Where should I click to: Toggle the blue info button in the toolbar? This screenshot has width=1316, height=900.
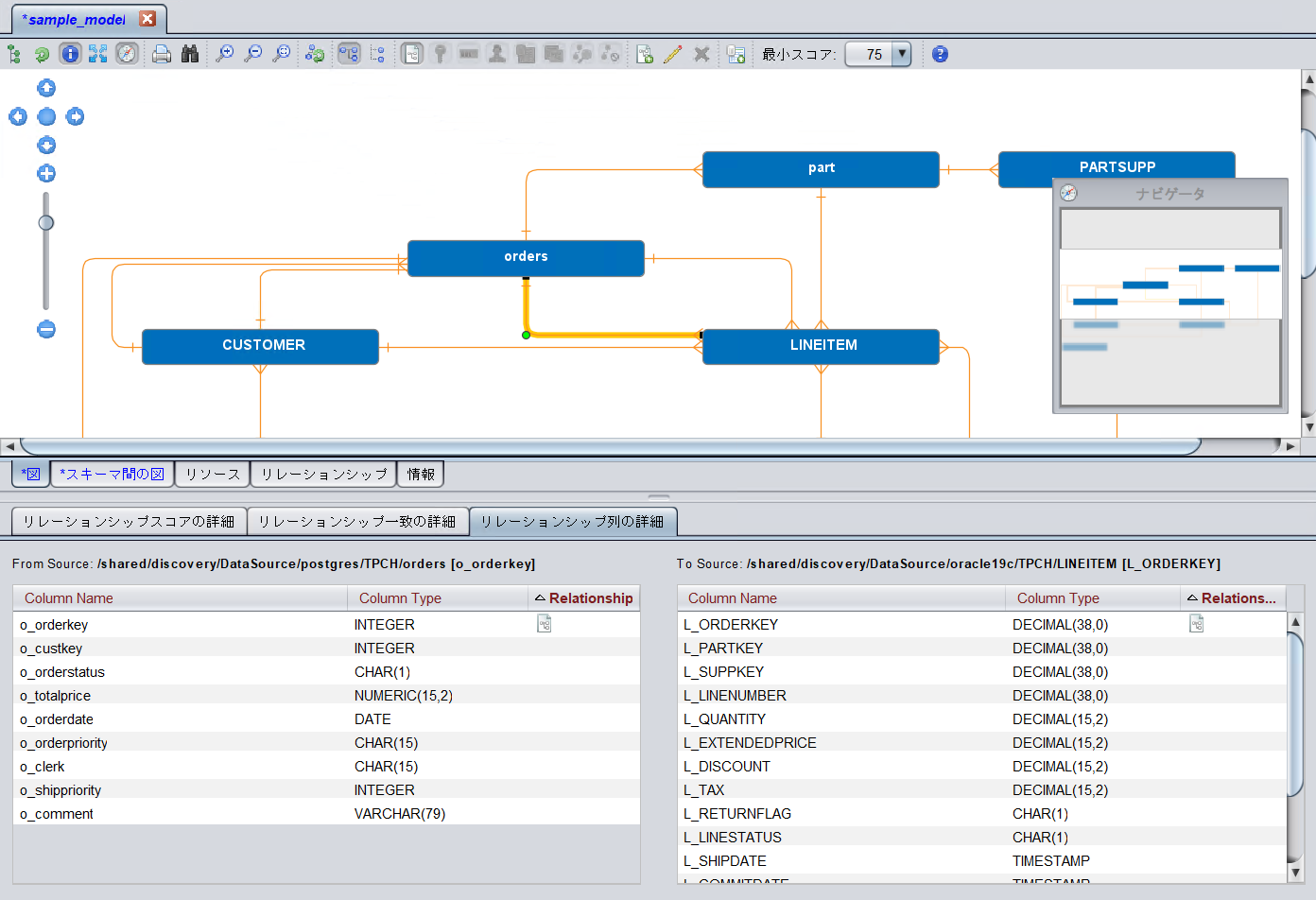(70, 54)
